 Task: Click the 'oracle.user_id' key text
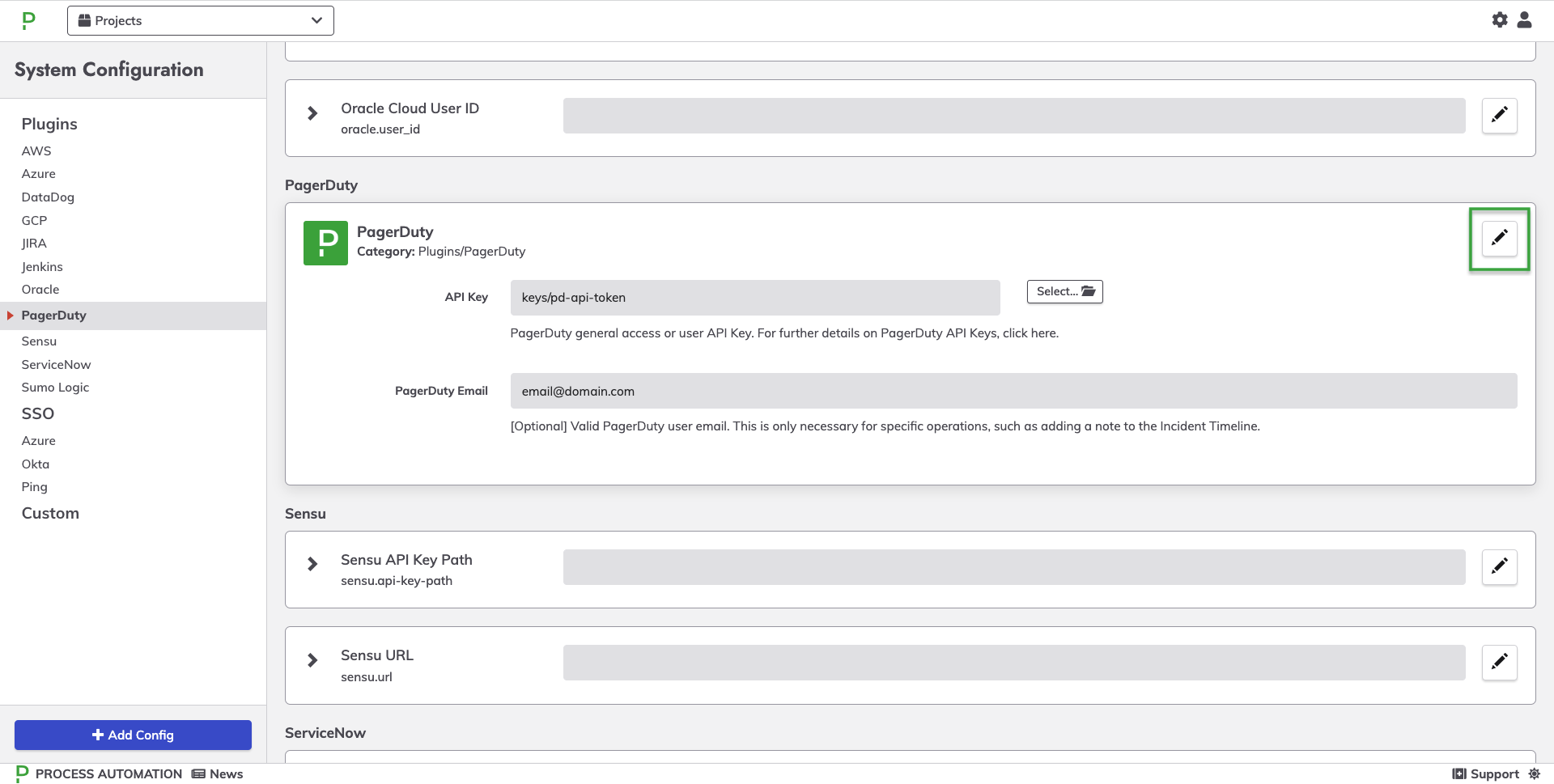point(380,129)
